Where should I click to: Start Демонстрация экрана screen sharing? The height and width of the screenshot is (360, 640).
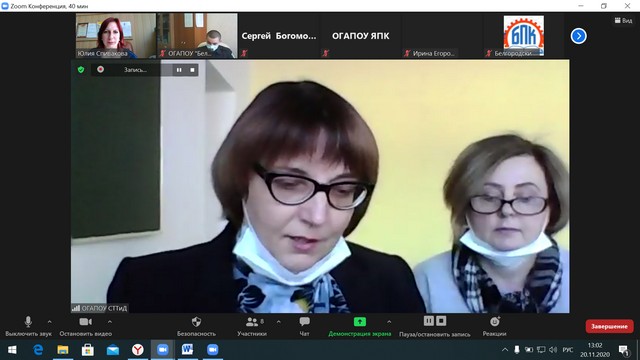pyautogui.click(x=360, y=327)
